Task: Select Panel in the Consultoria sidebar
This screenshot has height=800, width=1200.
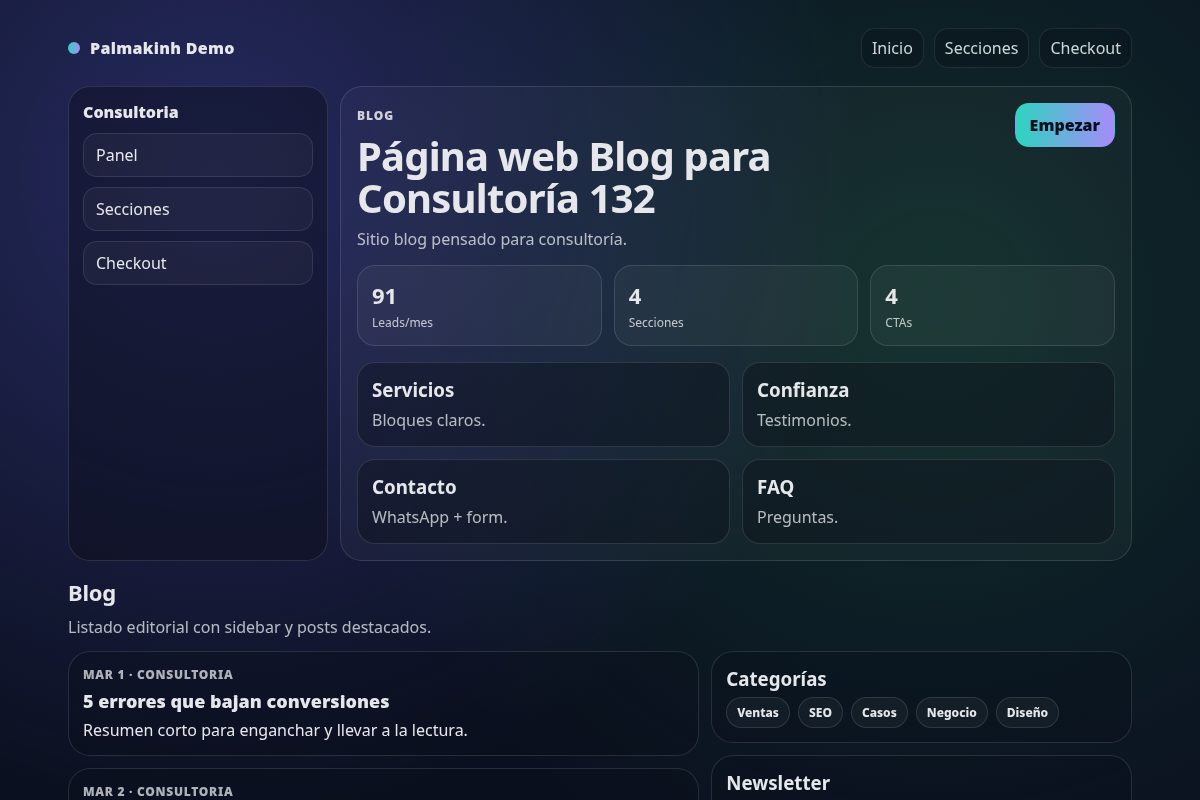Action: [x=197, y=155]
